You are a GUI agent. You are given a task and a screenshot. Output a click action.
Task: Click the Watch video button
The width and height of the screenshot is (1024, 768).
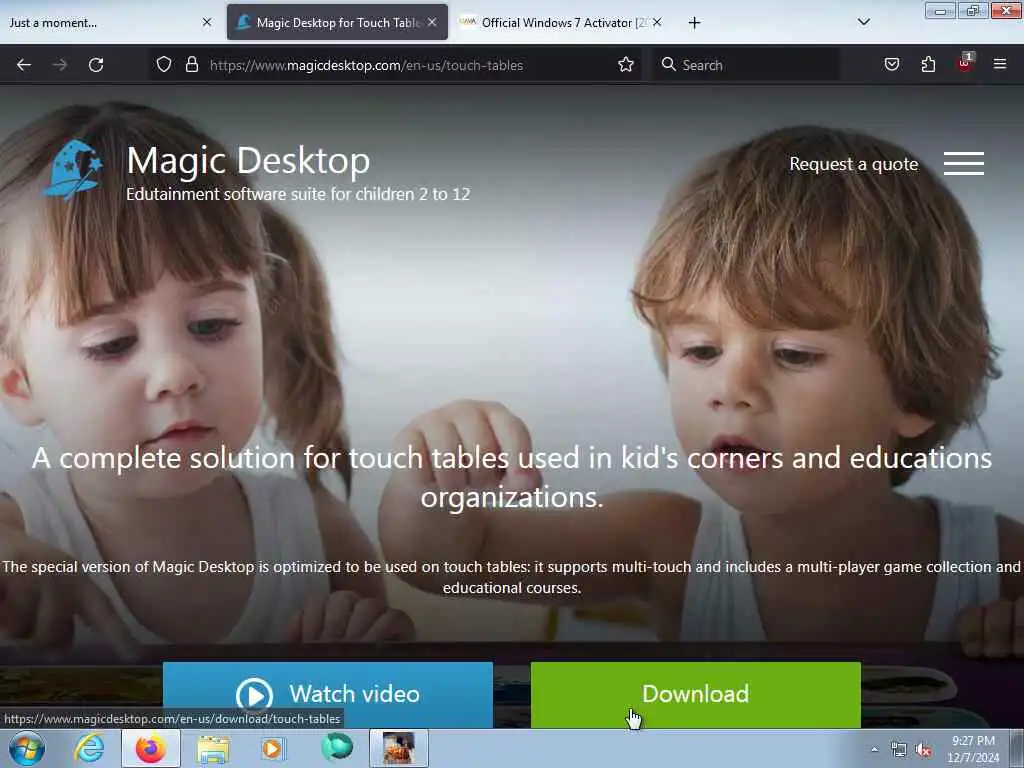coord(328,694)
